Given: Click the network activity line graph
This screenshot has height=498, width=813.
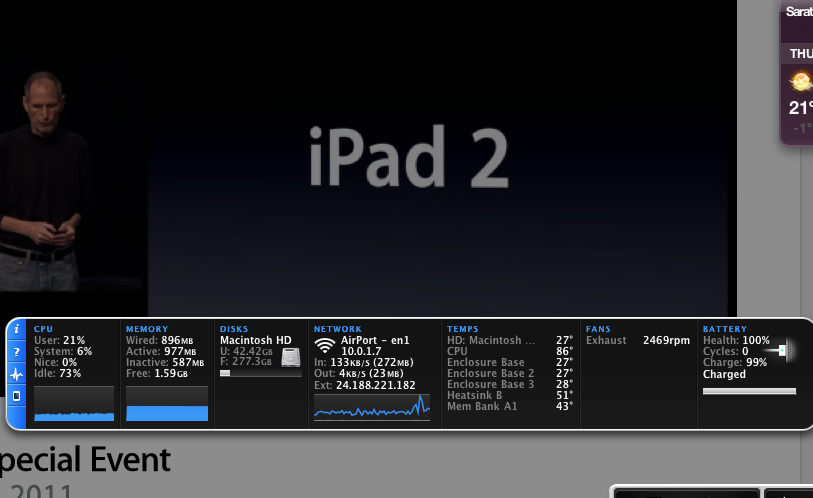Looking at the screenshot, I should pyautogui.click(x=372, y=407).
